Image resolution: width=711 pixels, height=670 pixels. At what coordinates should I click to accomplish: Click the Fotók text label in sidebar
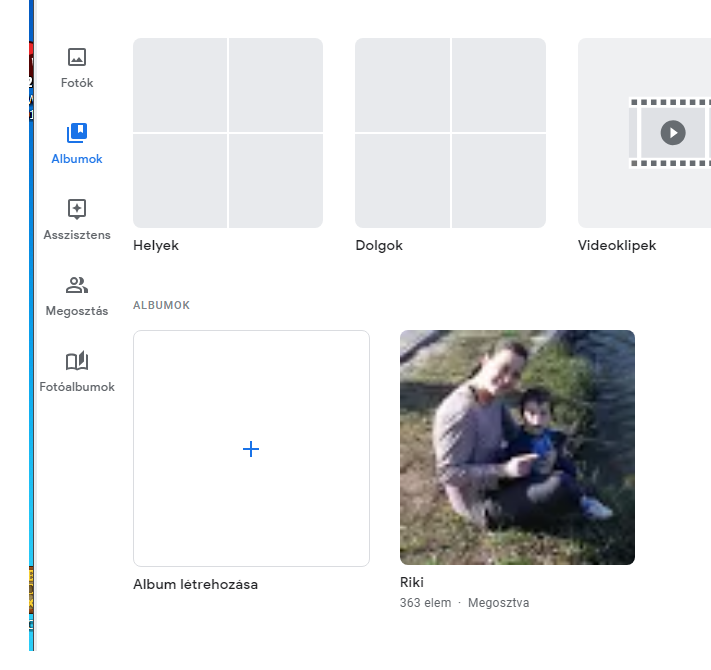[77, 83]
